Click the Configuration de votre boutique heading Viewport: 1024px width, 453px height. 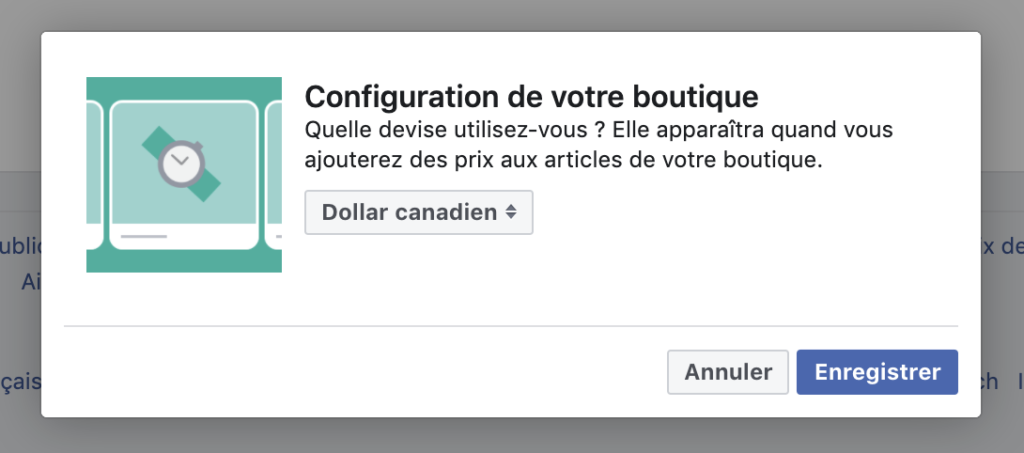531,97
